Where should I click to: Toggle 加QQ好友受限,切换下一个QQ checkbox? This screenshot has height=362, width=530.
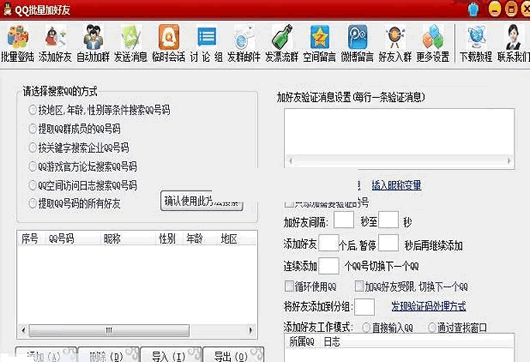(359, 287)
